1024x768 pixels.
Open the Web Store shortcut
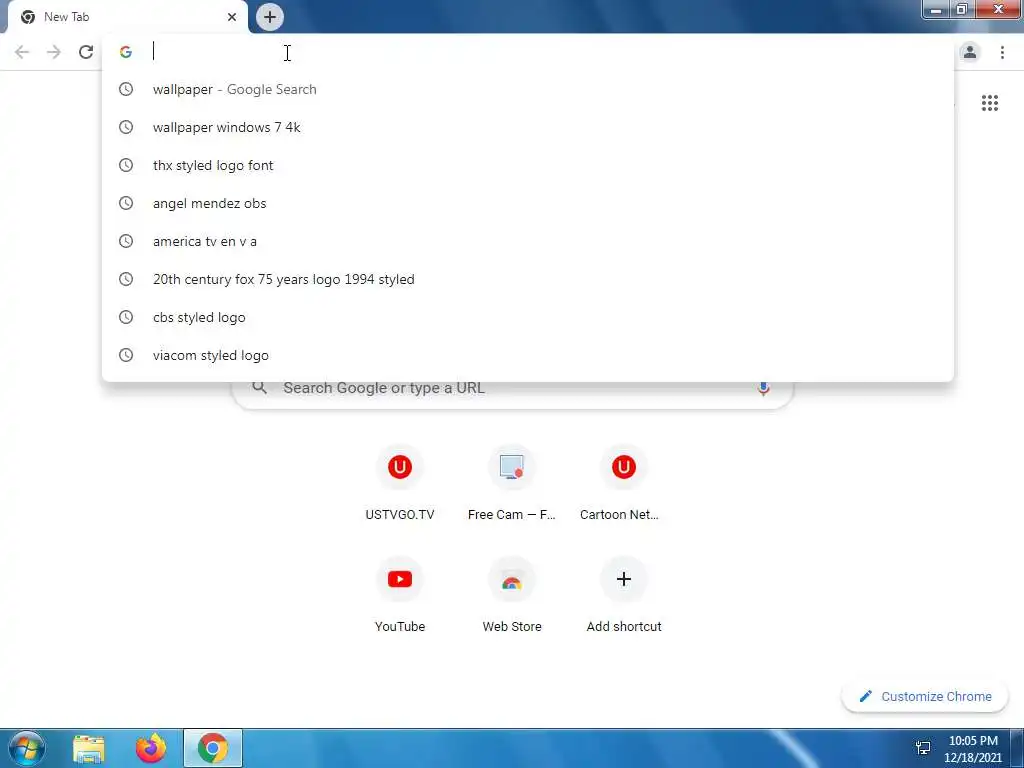512,595
